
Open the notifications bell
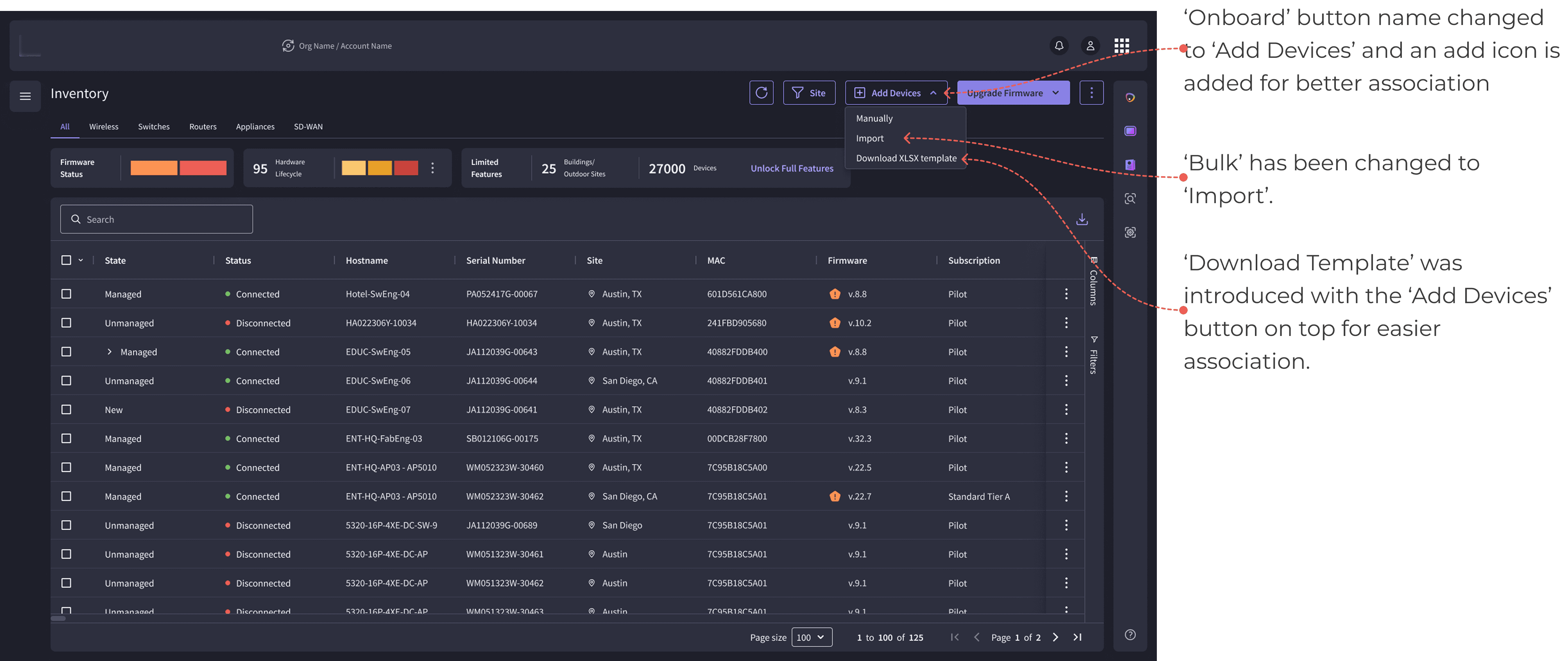pyautogui.click(x=1058, y=46)
